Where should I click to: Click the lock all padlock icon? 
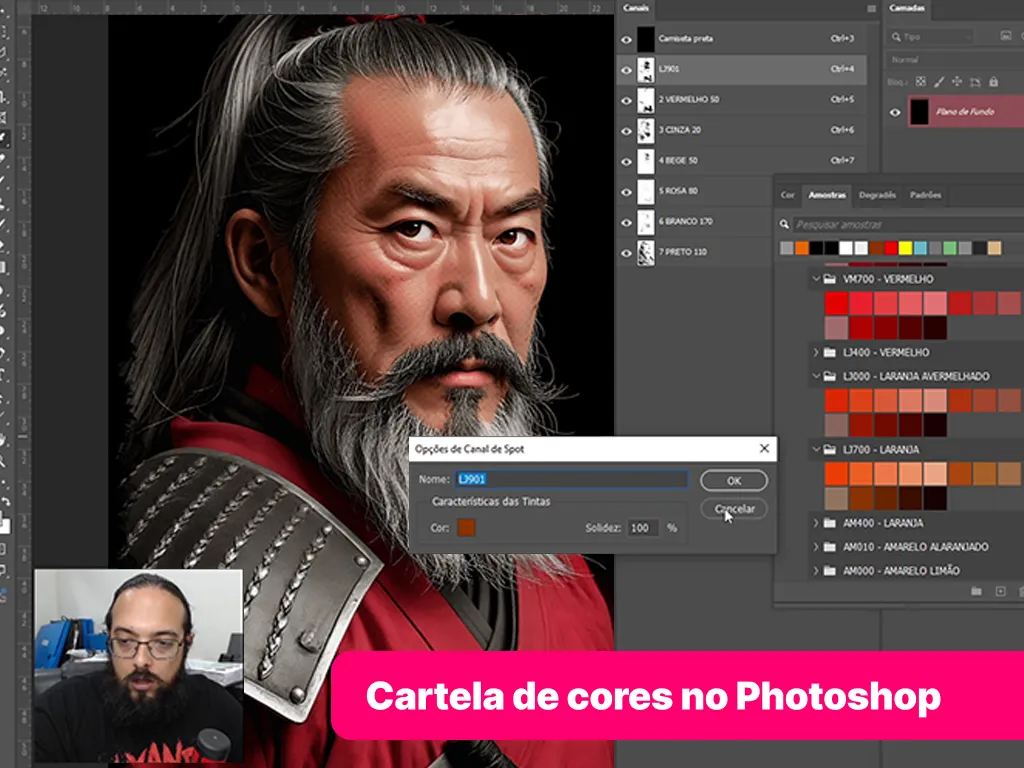992,81
